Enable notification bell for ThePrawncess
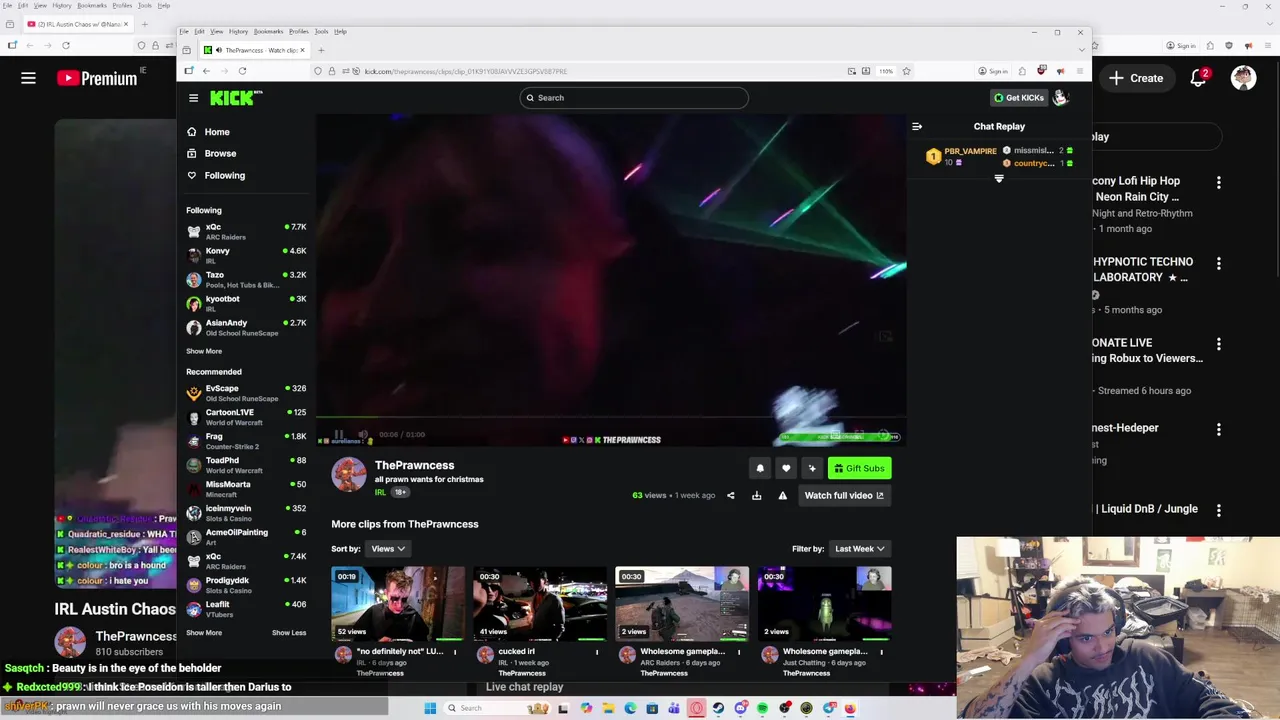The width and height of the screenshot is (1280, 720). pos(760,468)
